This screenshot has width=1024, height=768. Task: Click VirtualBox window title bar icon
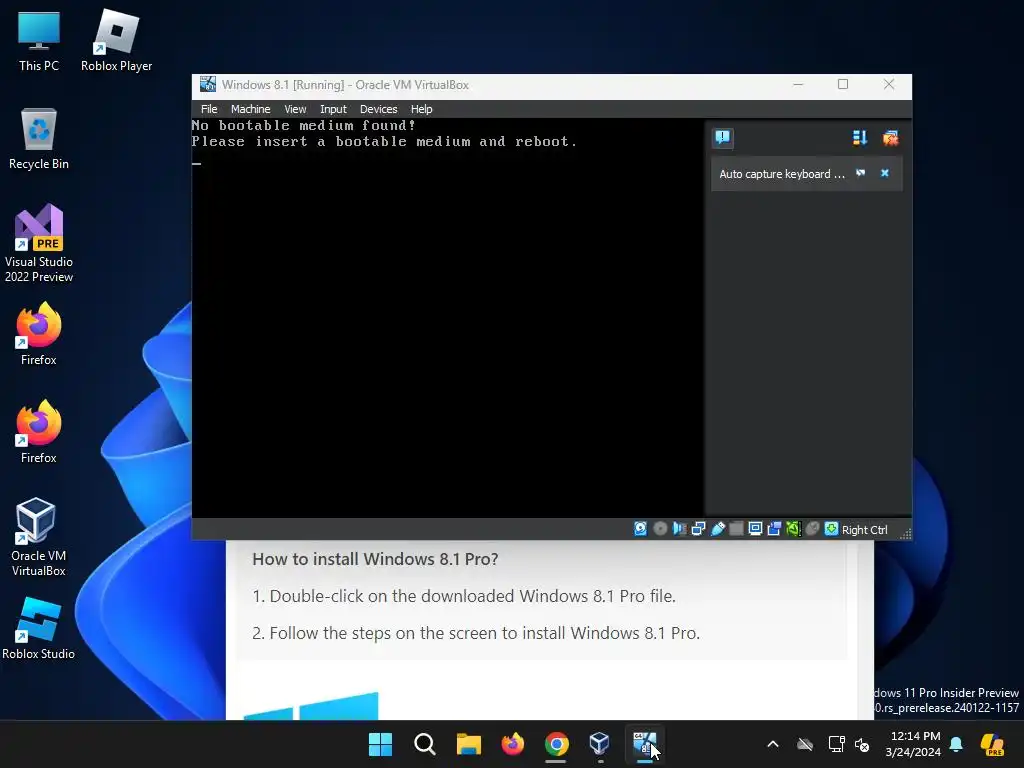(x=208, y=84)
